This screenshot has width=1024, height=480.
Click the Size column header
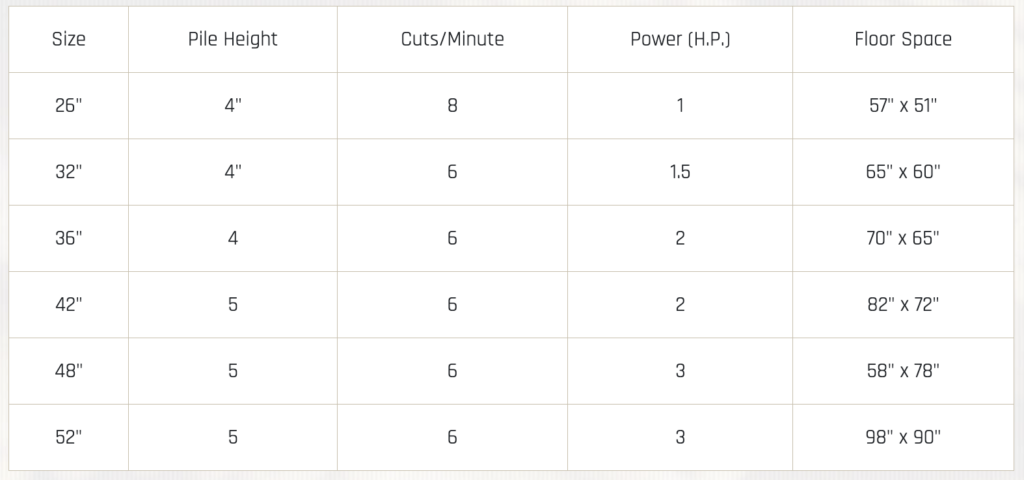tap(69, 40)
